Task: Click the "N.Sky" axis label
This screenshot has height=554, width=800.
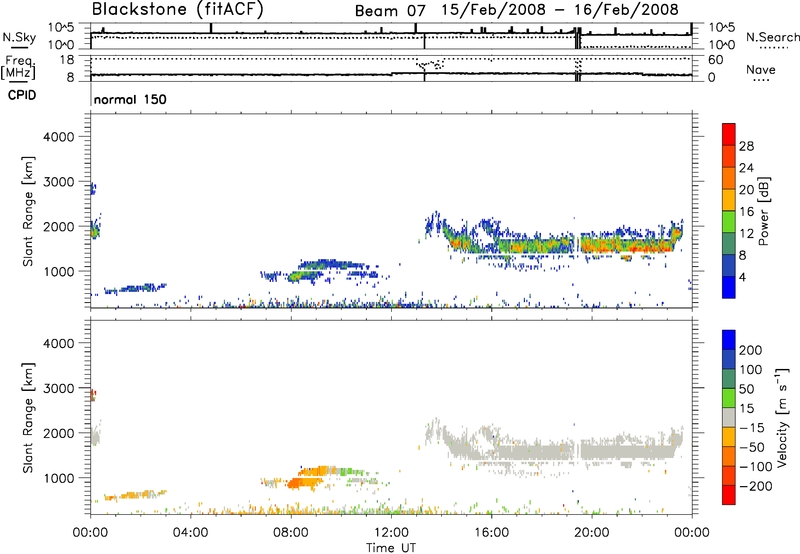Action: pos(19,37)
